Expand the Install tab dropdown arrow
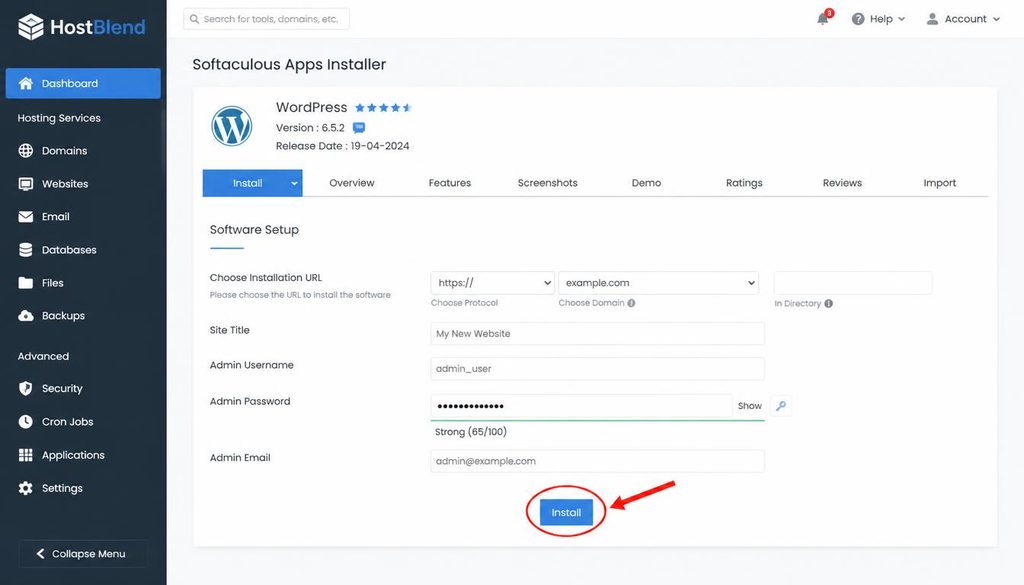The image size is (1024, 585). tap(295, 183)
